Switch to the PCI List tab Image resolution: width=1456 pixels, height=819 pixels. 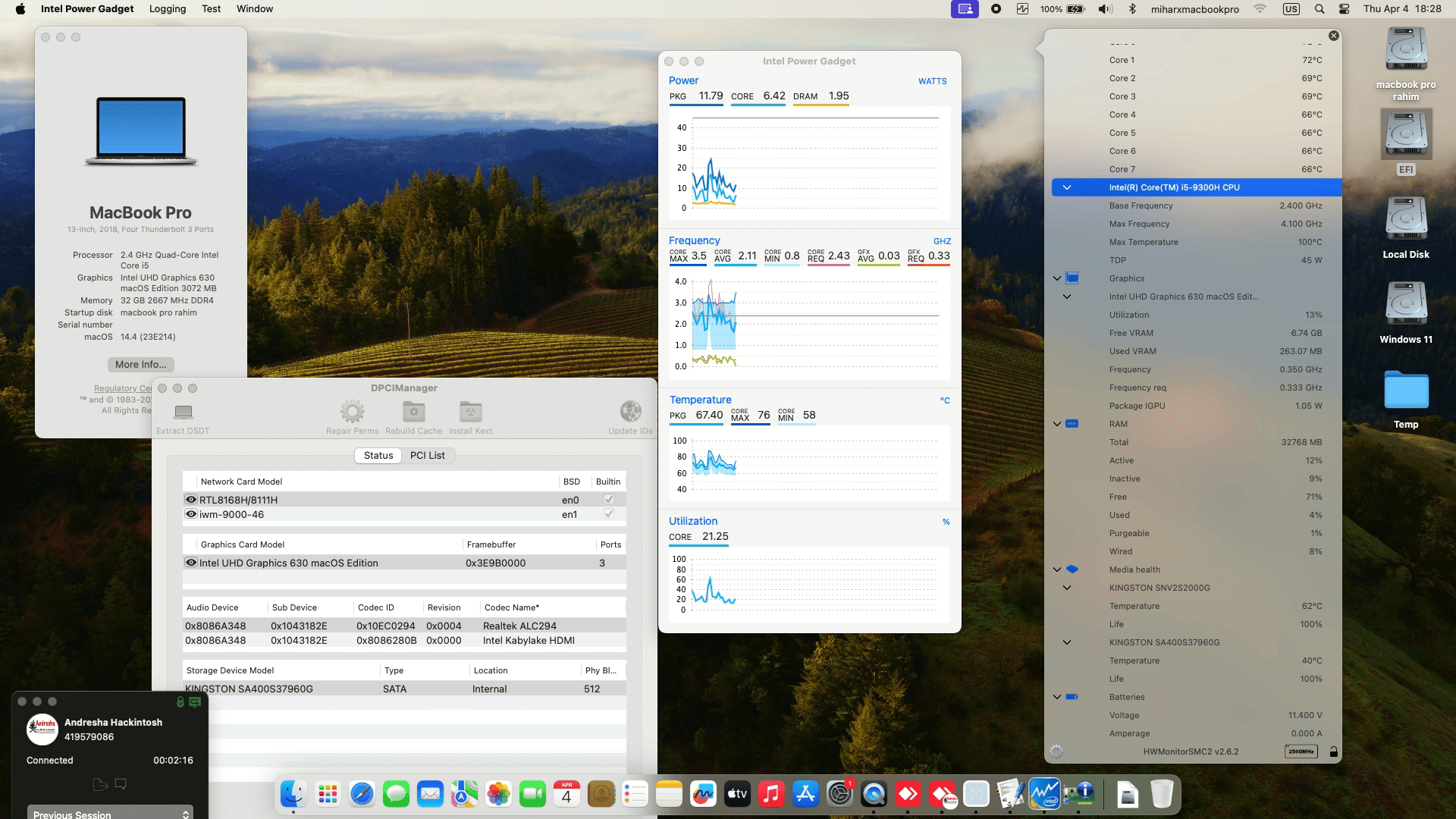pos(427,456)
